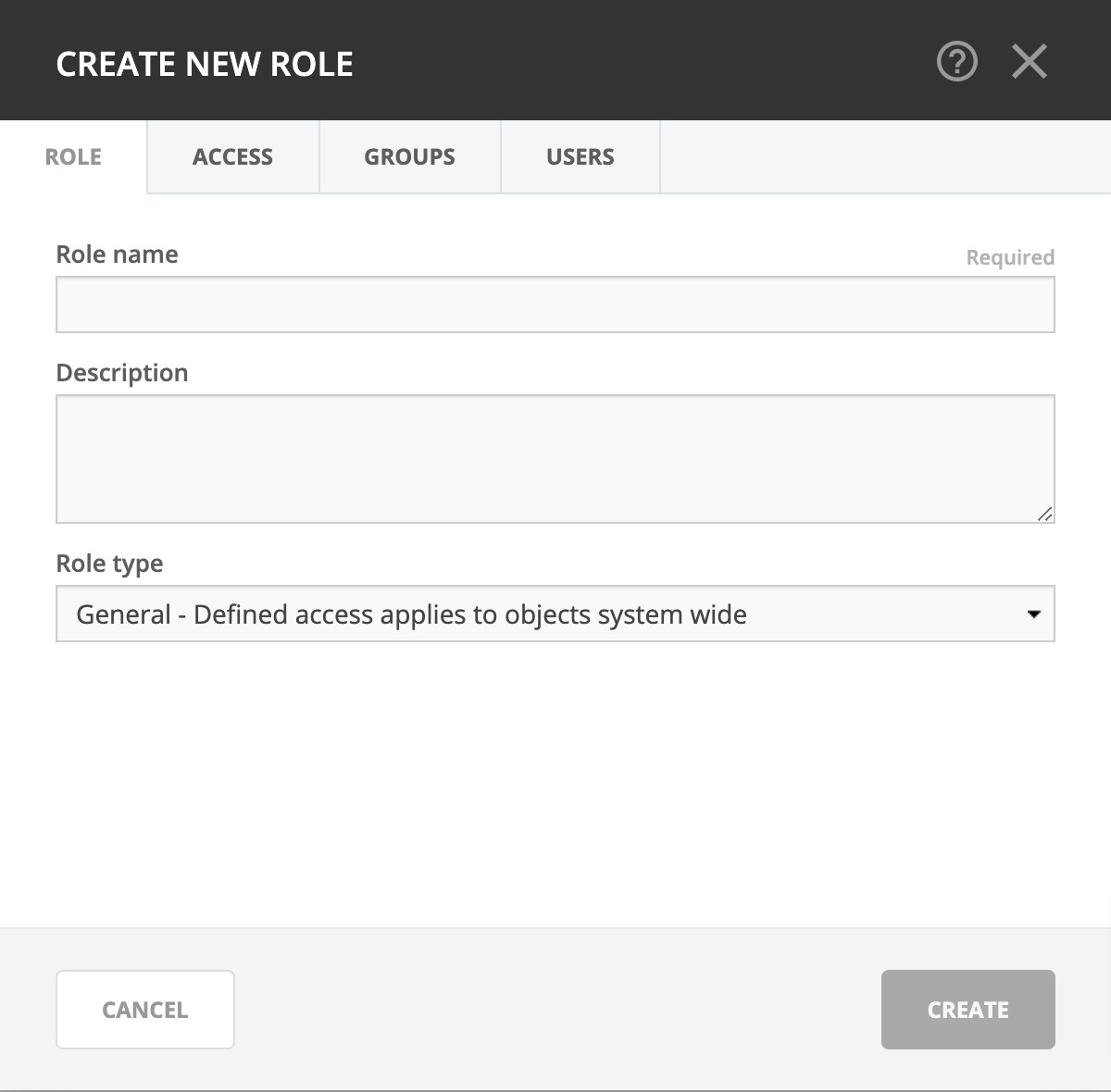Click the Required hint text
Viewport: 1111px width, 1092px height.
(1009, 257)
